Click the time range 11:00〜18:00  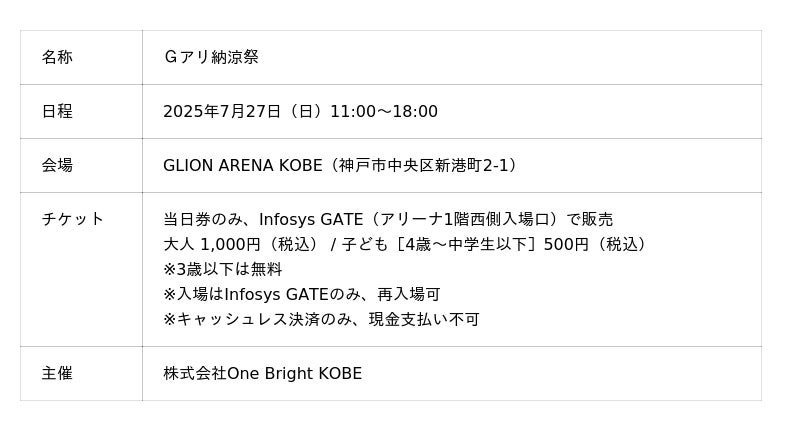(384, 111)
